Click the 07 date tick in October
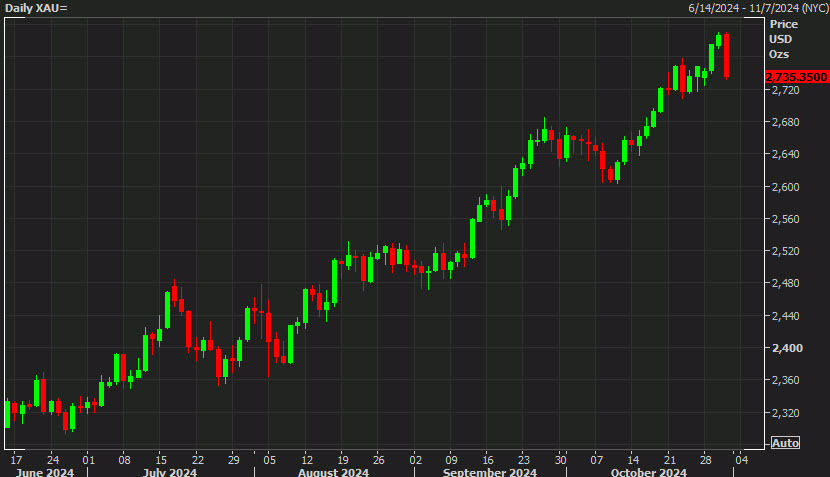Viewport: 830px width, 477px height. click(x=597, y=460)
